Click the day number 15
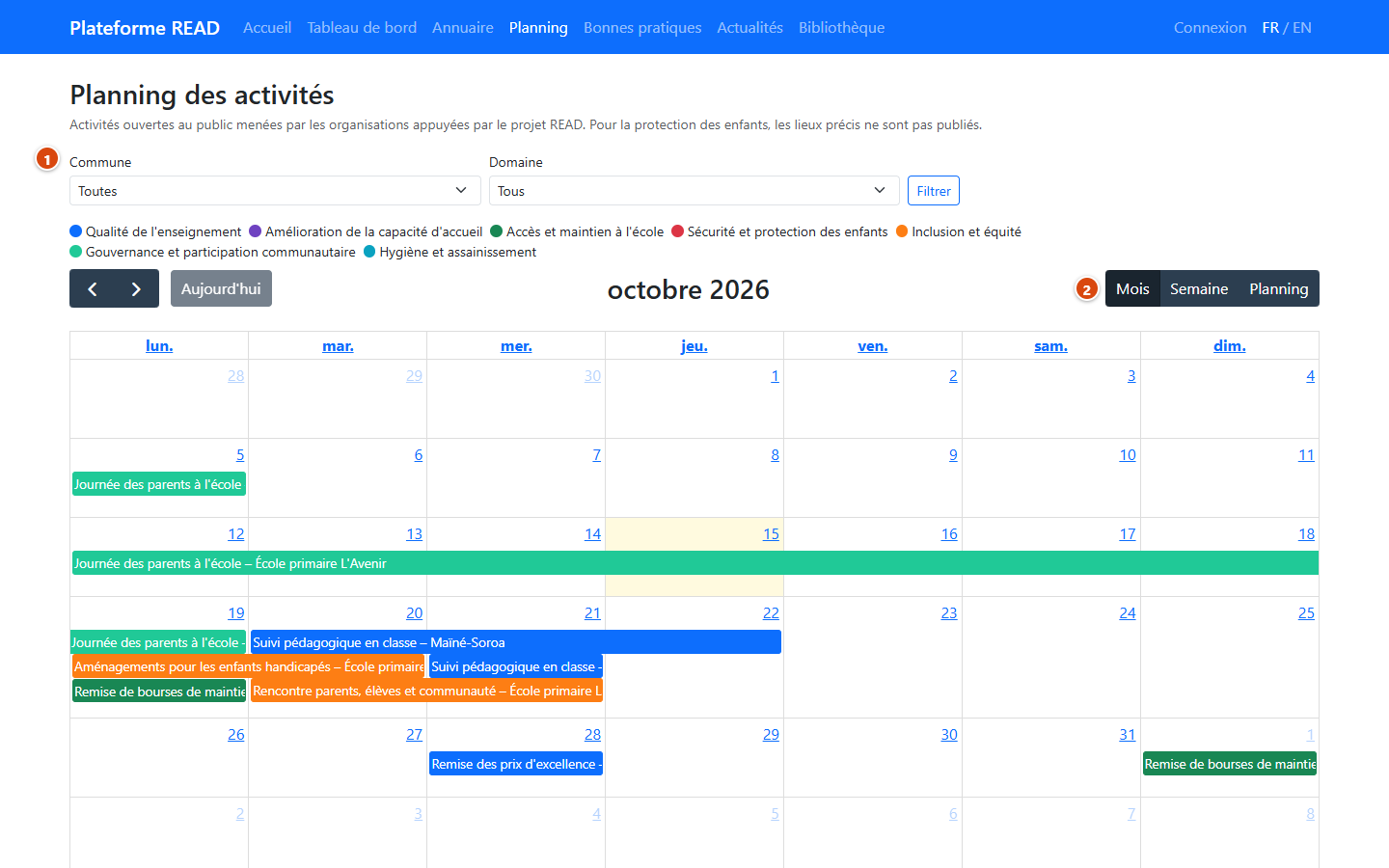1389x868 pixels. (x=771, y=534)
